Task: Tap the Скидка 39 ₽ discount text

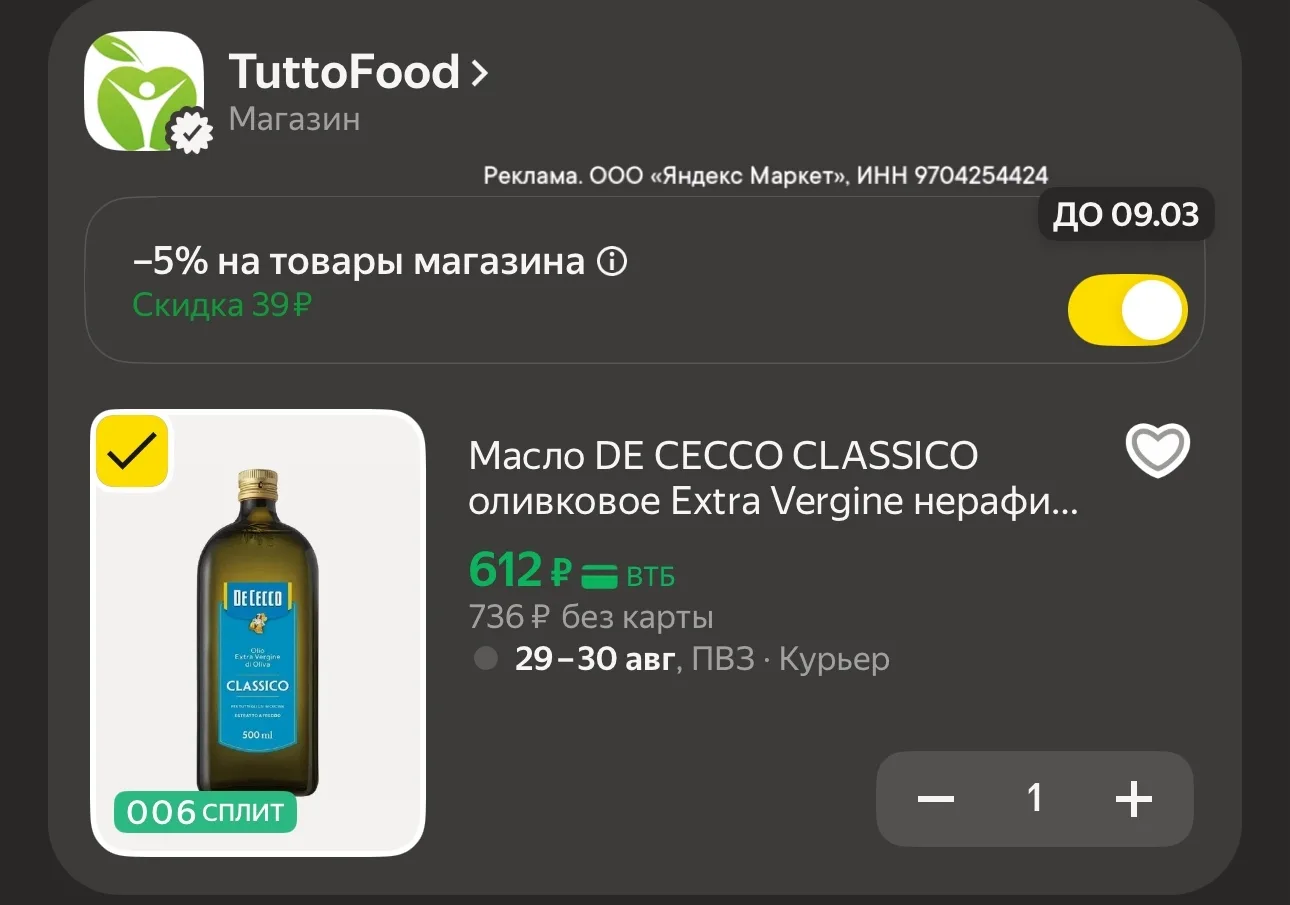Action: [222, 305]
